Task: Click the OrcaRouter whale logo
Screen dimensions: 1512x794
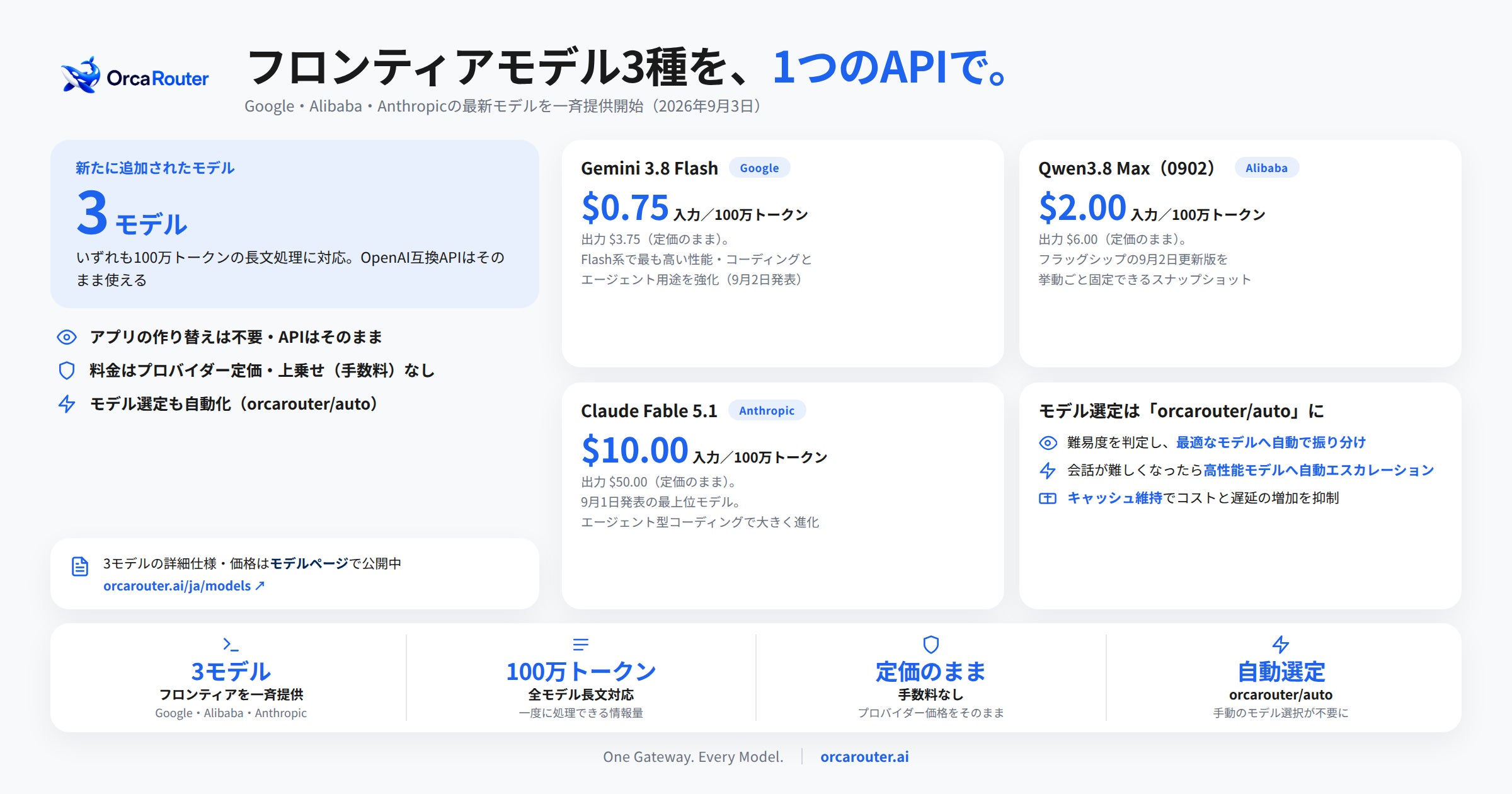Action: point(81,76)
